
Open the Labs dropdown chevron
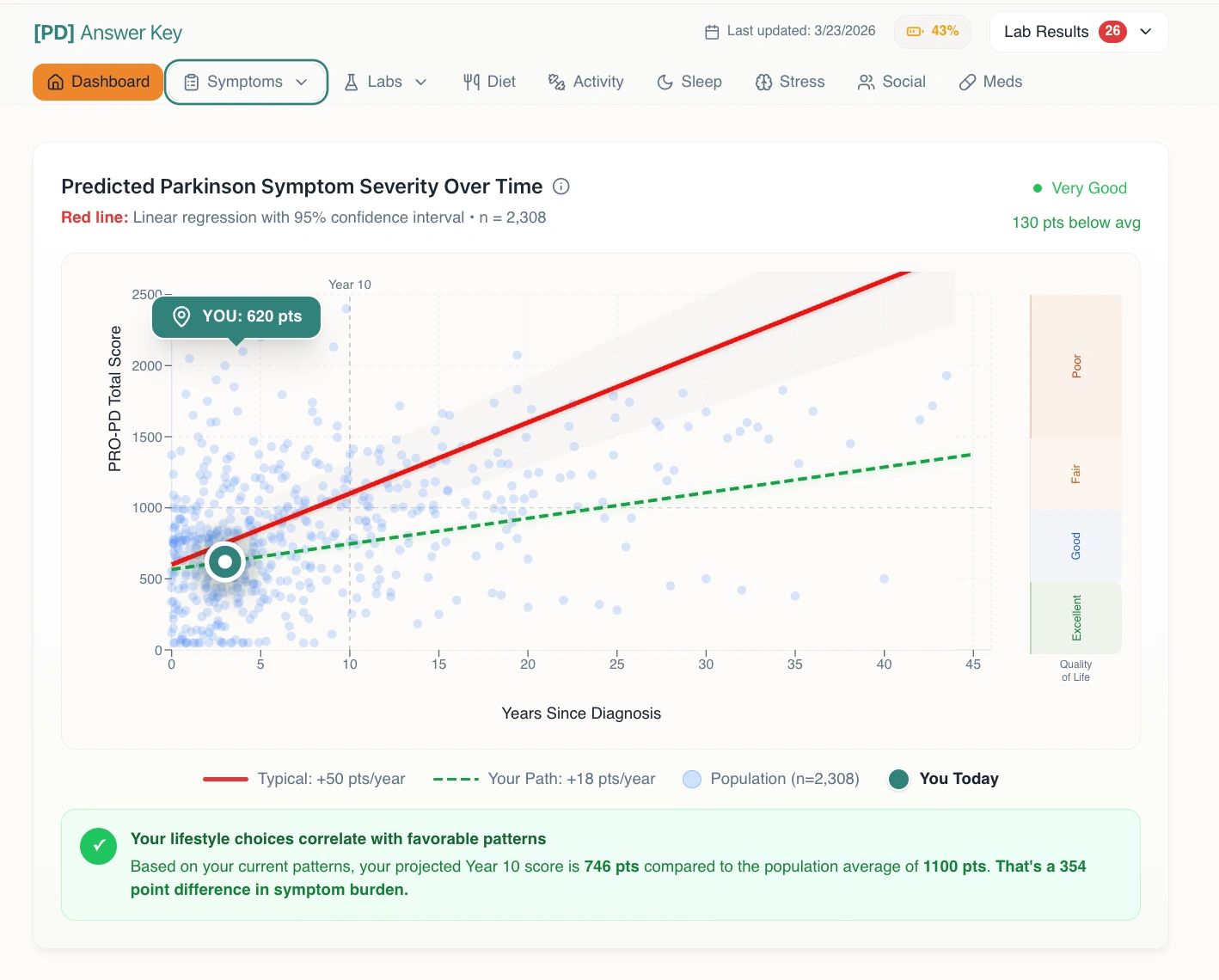point(421,83)
